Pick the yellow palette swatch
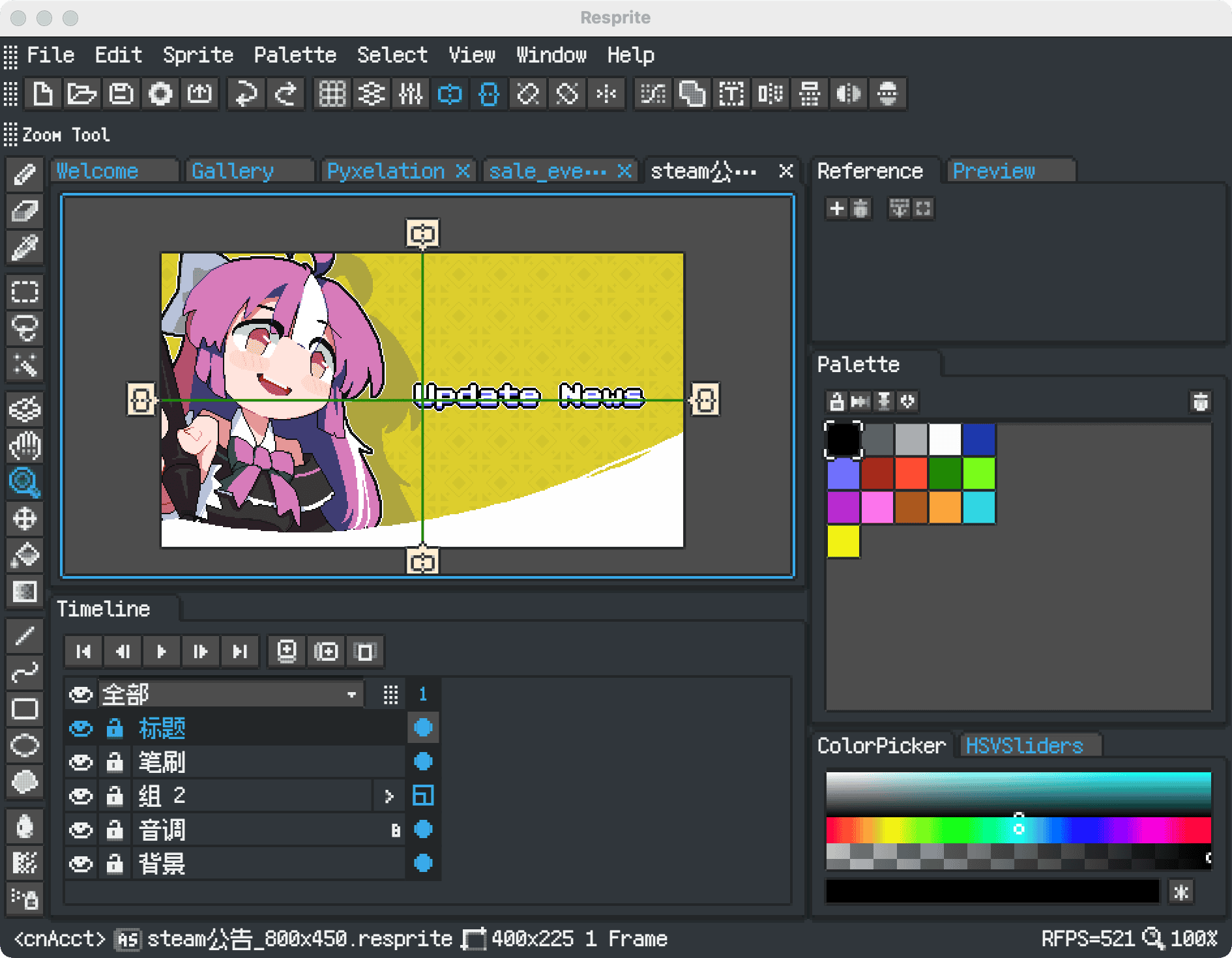 [843, 541]
